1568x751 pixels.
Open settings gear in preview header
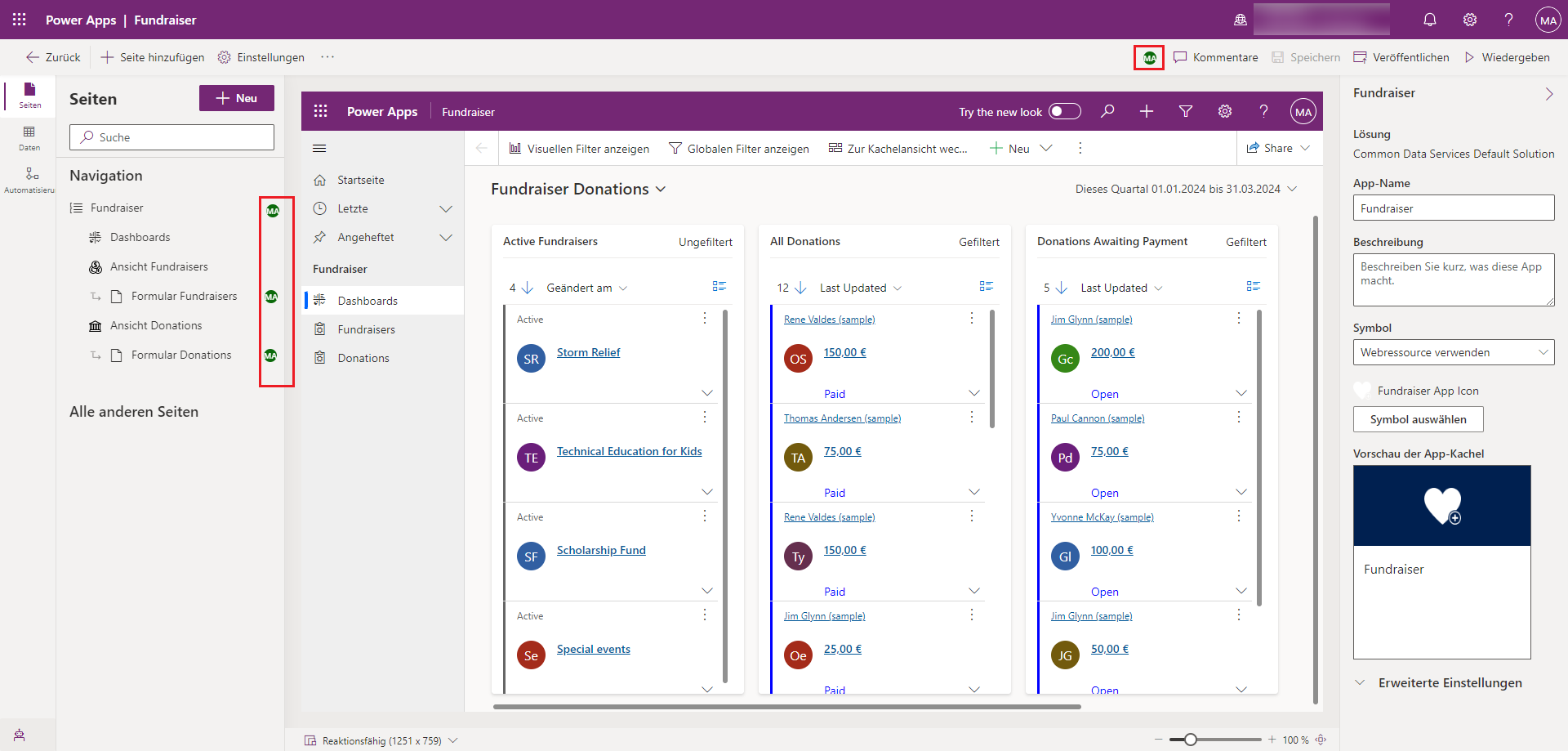tap(1225, 111)
